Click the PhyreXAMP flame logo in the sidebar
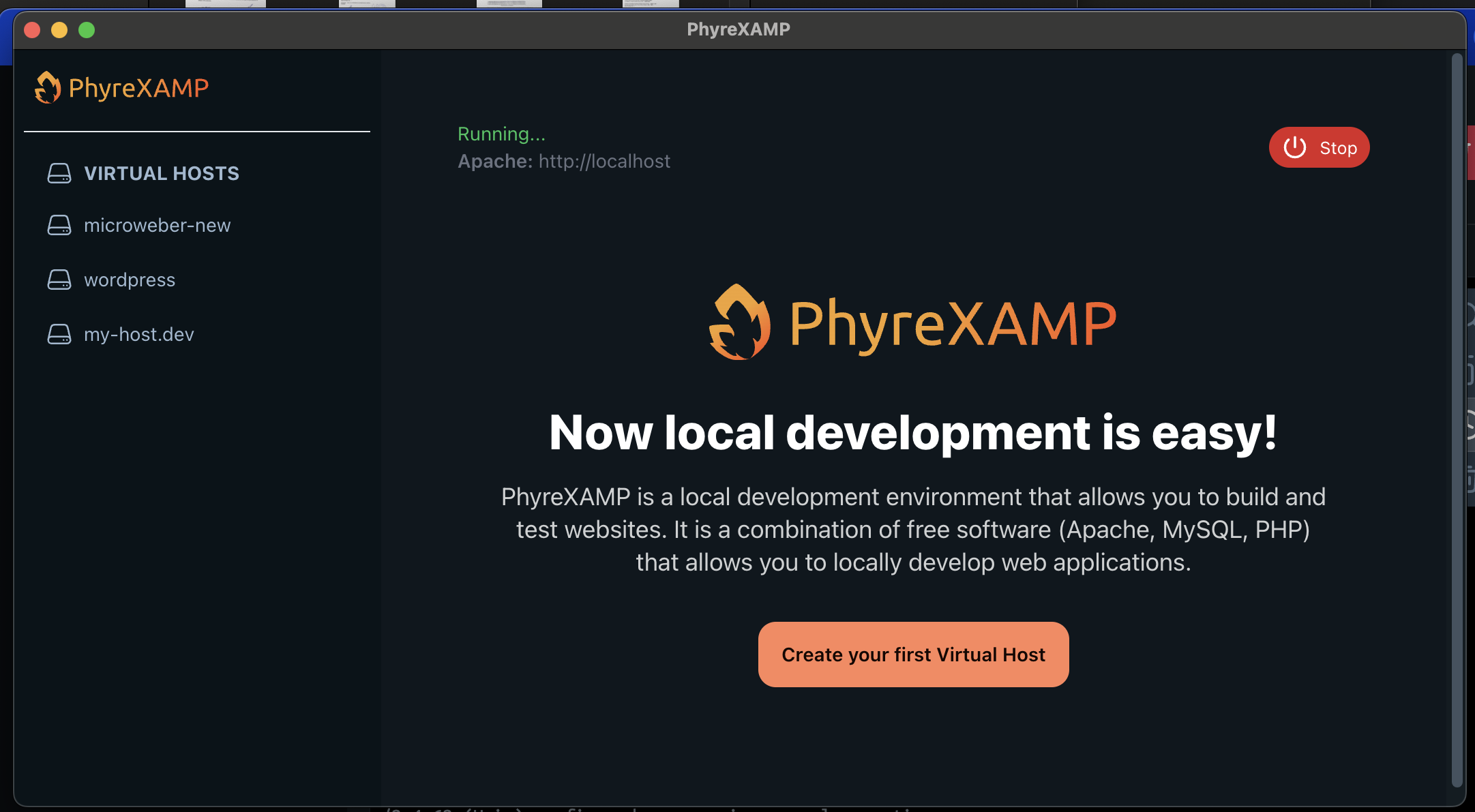The image size is (1475, 812). click(46, 87)
